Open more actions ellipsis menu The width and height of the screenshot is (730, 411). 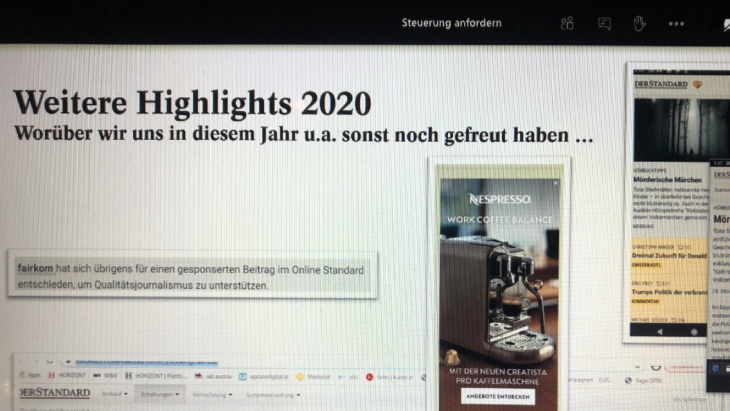[677, 23]
